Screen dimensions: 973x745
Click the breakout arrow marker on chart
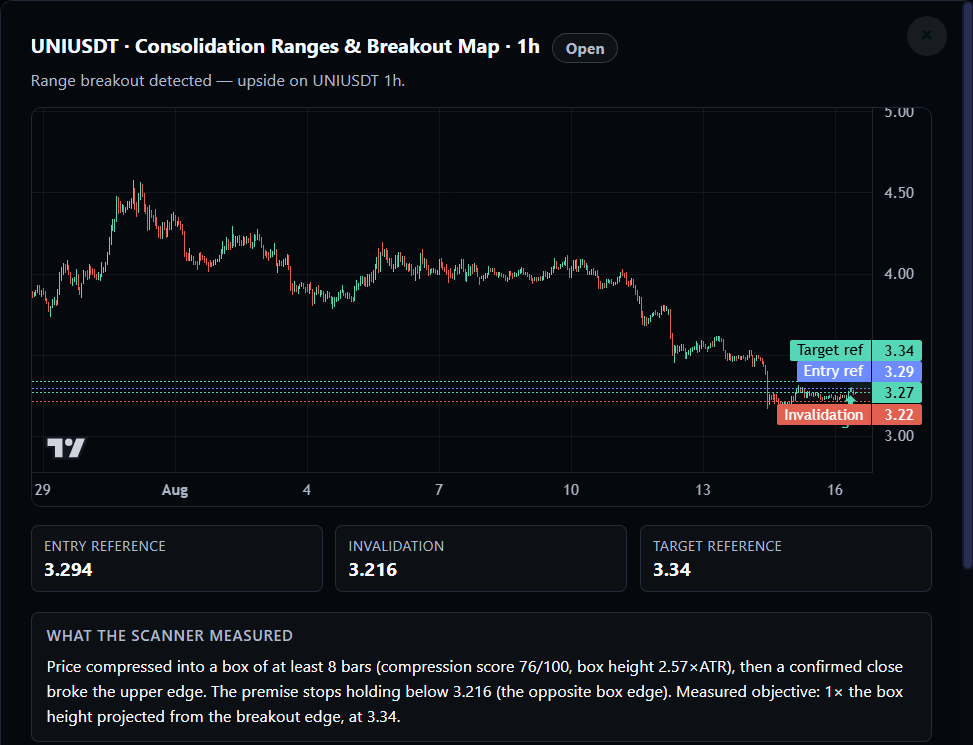click(851, 399)
